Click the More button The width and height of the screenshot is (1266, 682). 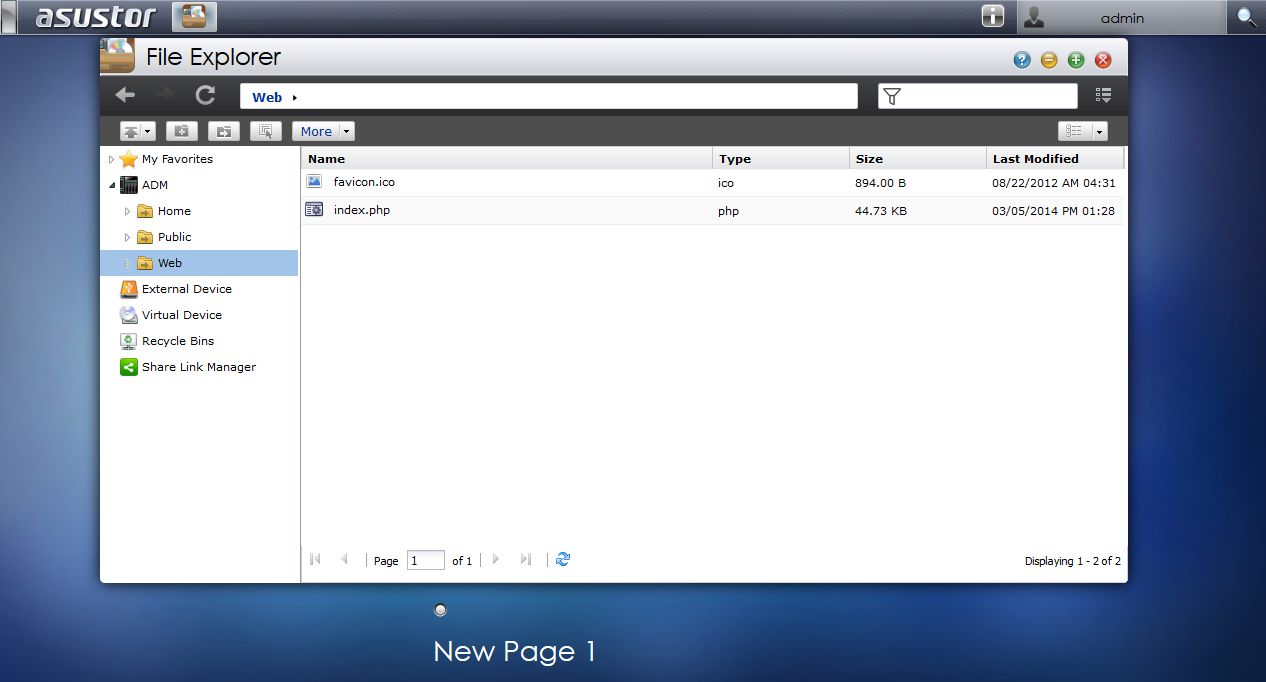(x=316, y=131)
